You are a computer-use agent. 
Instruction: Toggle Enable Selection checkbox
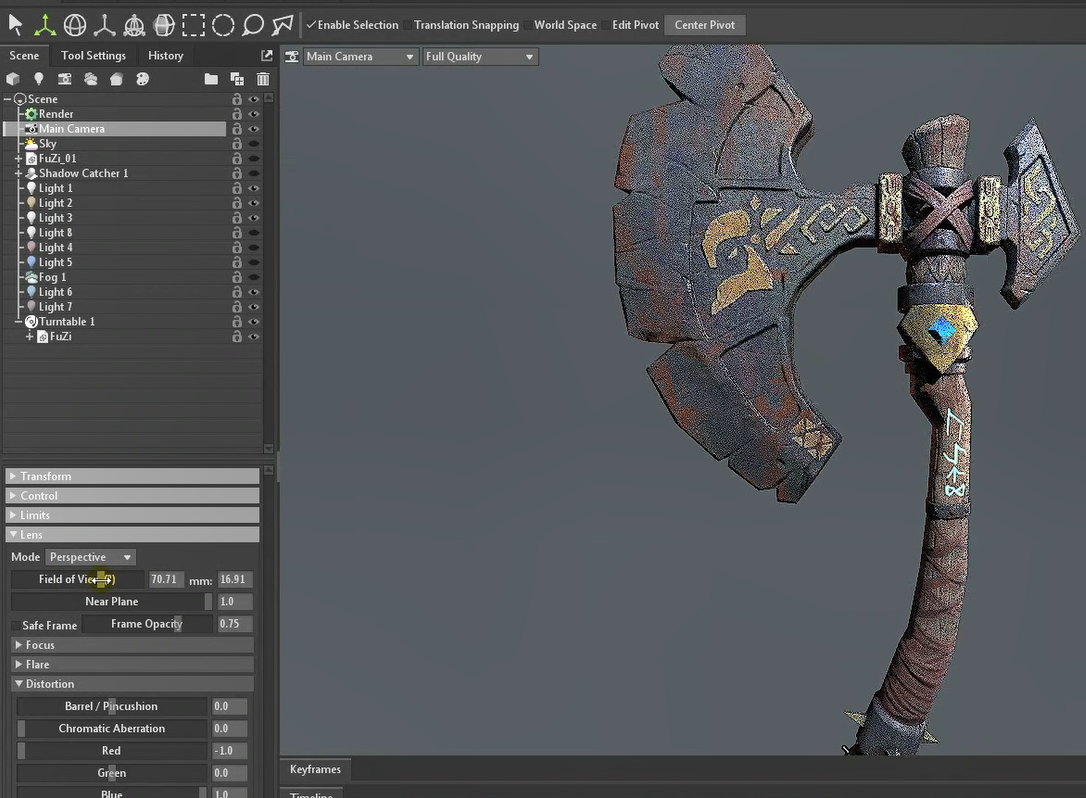click(312, 25)
